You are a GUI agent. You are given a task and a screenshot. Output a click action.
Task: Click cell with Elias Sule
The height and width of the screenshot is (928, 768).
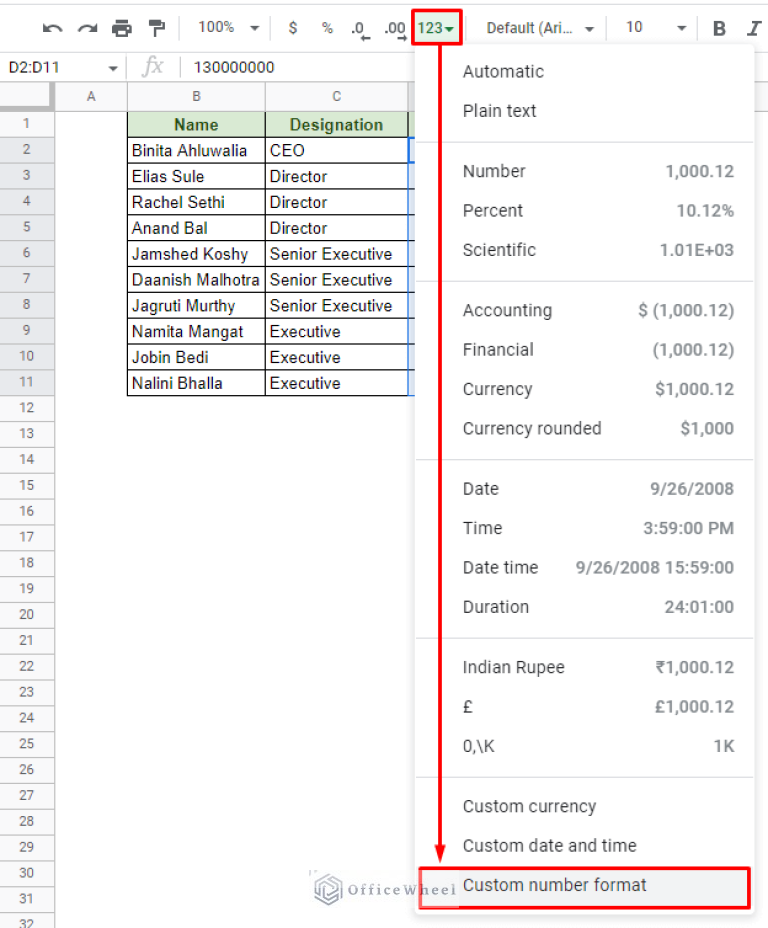(196, 176)
